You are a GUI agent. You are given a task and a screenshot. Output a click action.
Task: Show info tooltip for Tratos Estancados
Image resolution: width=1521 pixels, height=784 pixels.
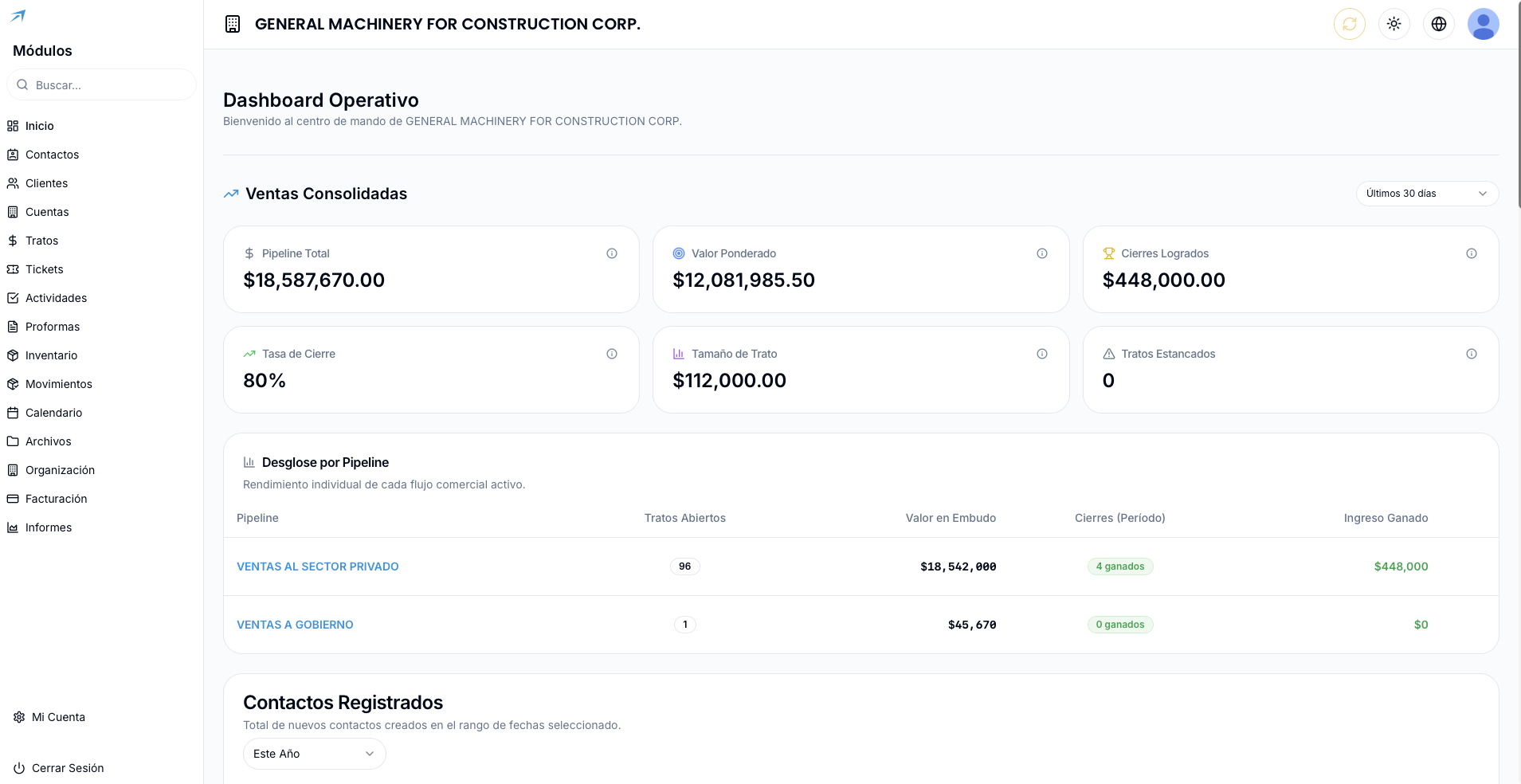tap(1472, 354)
